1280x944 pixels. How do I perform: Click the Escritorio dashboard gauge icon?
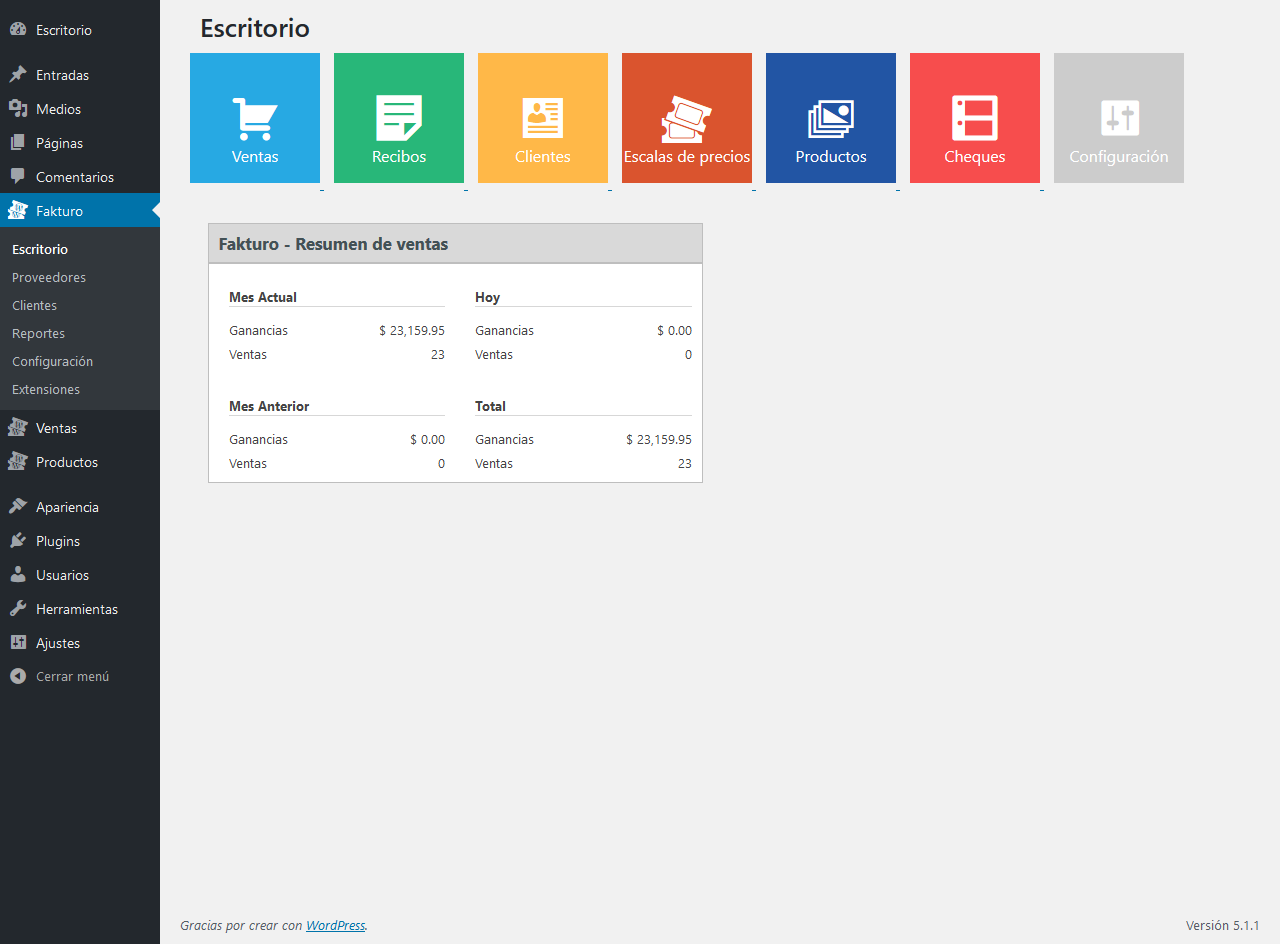(18, 30)
